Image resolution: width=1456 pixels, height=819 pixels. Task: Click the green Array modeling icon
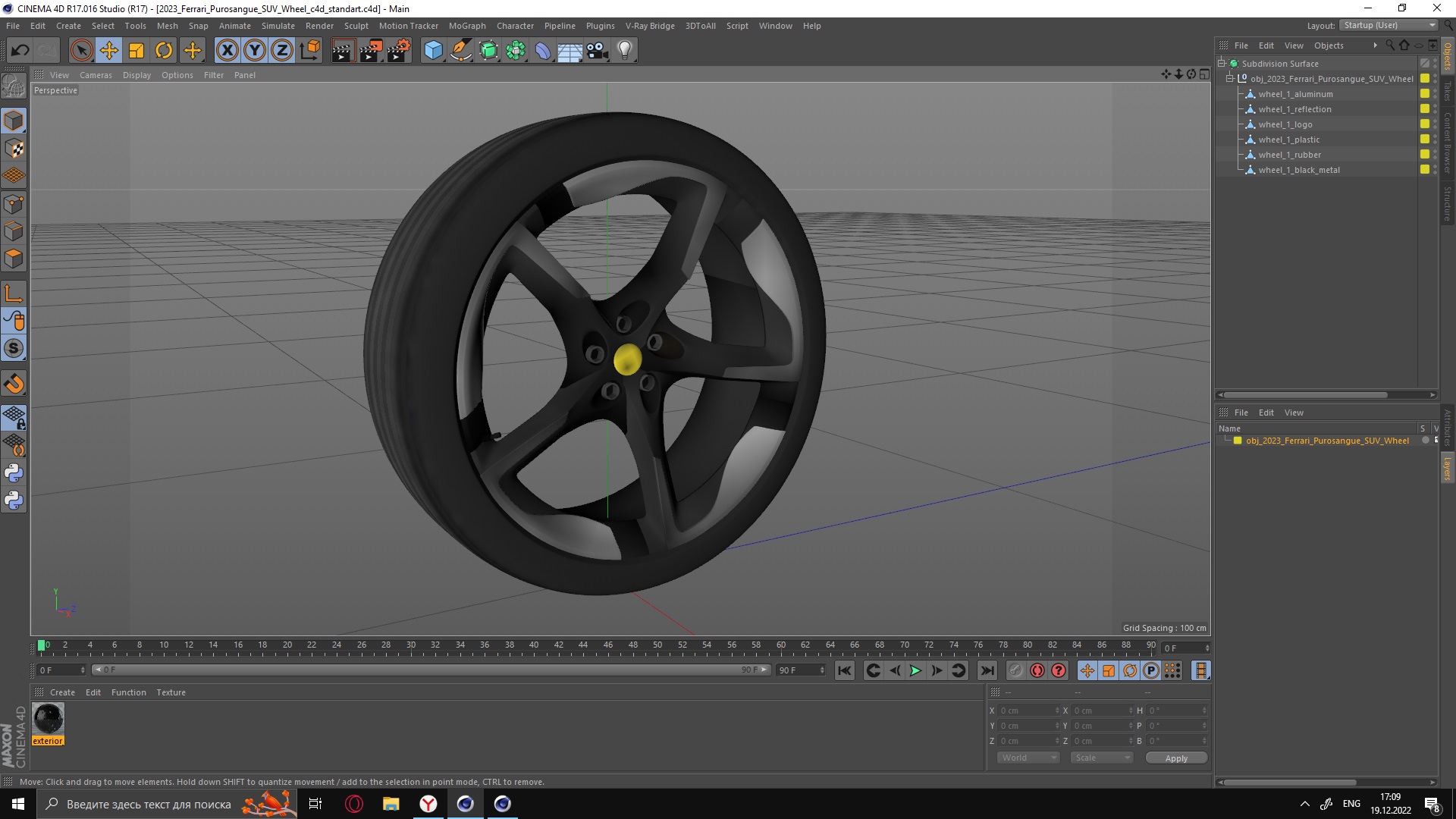click(x=516, y=51)
